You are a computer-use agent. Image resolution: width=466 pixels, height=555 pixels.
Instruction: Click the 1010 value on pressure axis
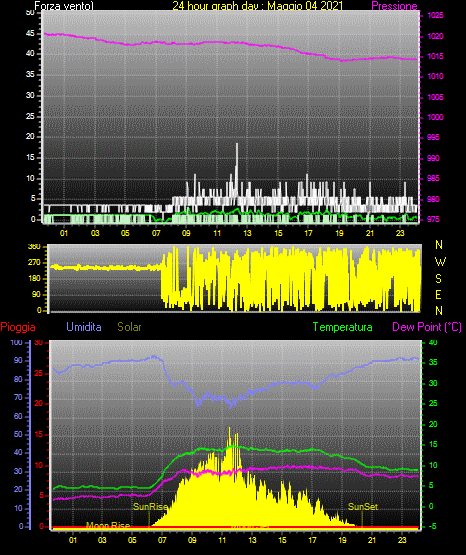(x=435, y=76)
